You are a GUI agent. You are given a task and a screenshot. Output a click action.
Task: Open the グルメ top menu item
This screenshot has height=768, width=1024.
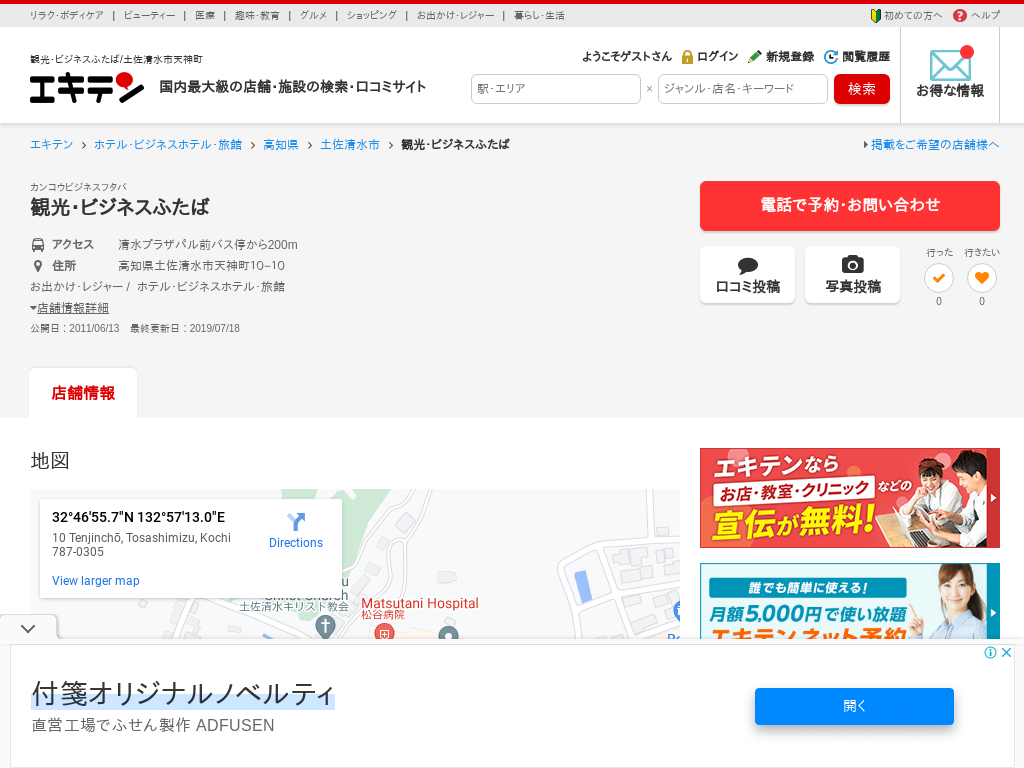pyautogui.click(x=313, y=15)
